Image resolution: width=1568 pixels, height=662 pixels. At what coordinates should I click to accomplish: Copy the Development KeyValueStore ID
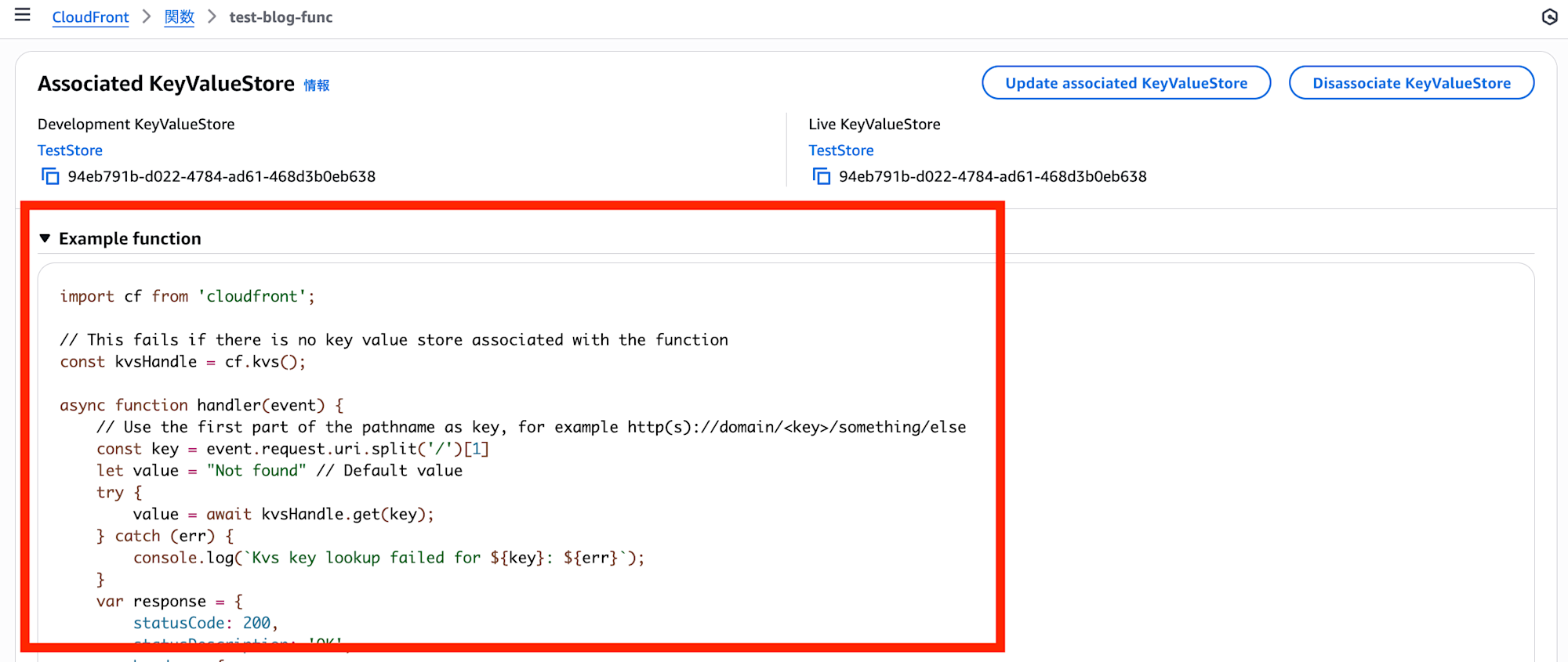[50, 176]
